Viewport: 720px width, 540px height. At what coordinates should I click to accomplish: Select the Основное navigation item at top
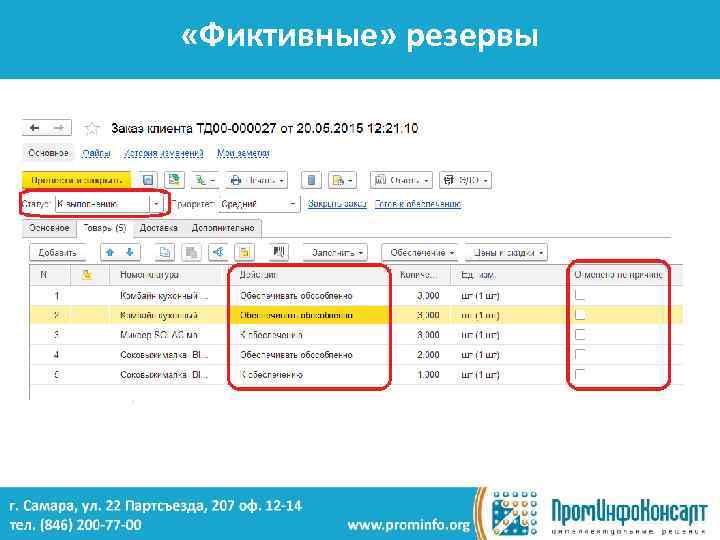48,153
